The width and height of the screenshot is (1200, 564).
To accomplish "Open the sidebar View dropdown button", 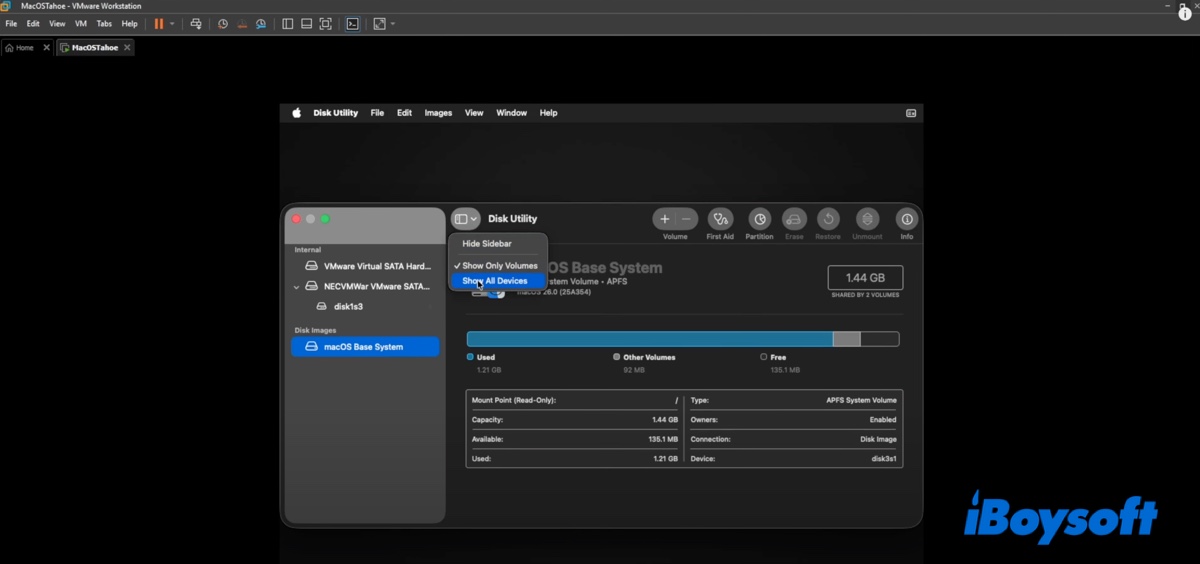I will [465, 219].
